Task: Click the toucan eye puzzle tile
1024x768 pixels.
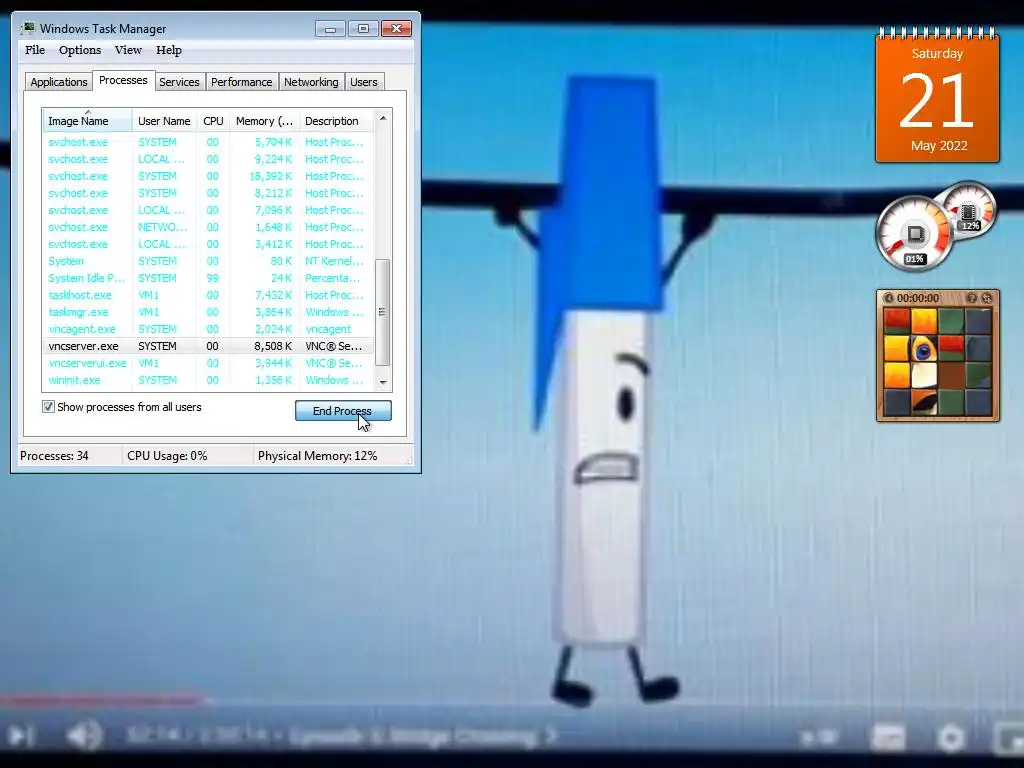Action: tap(924, 349)
